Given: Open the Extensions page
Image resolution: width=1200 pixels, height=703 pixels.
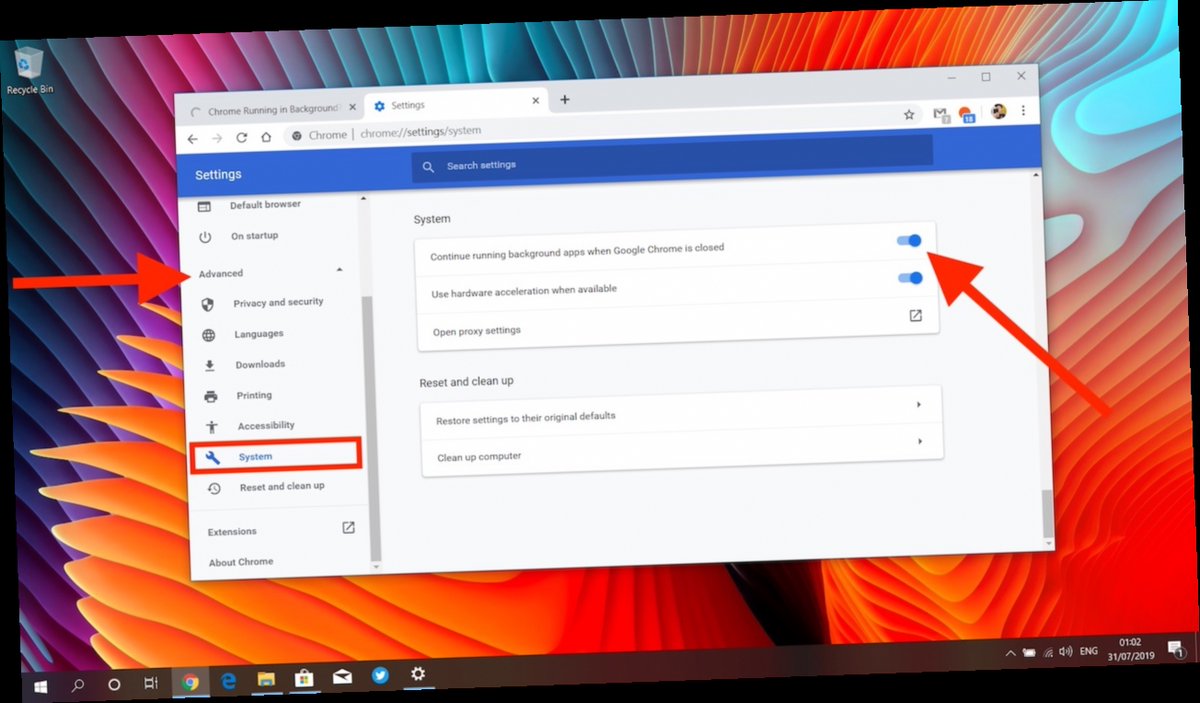Looking at the screenshot, I should point(232,531).
